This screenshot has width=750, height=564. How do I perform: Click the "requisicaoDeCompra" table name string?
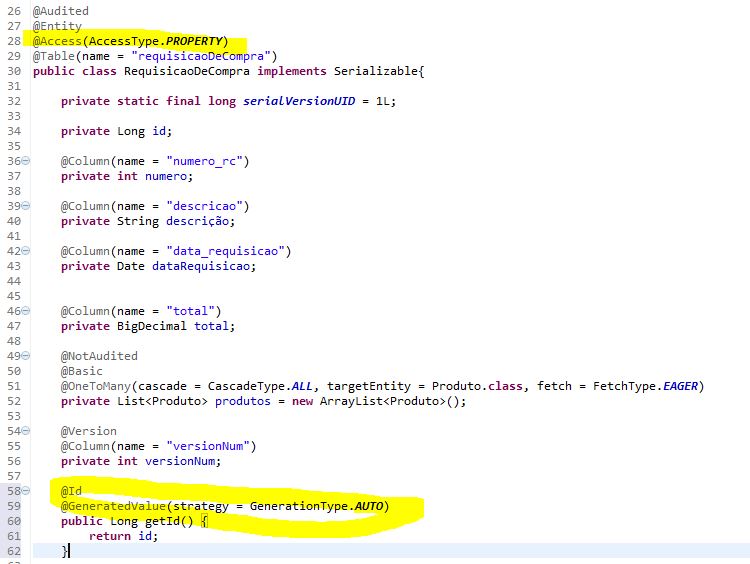201,56
